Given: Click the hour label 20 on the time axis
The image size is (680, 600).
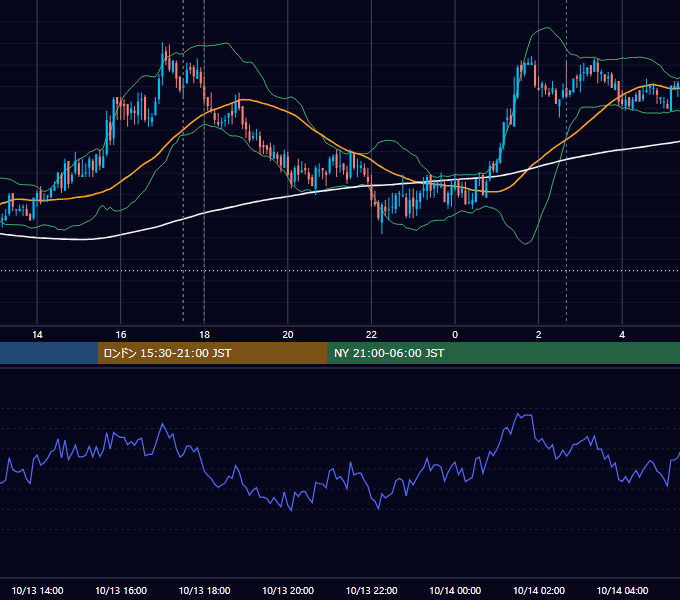Looking at the screenshot, I should 288,335.
